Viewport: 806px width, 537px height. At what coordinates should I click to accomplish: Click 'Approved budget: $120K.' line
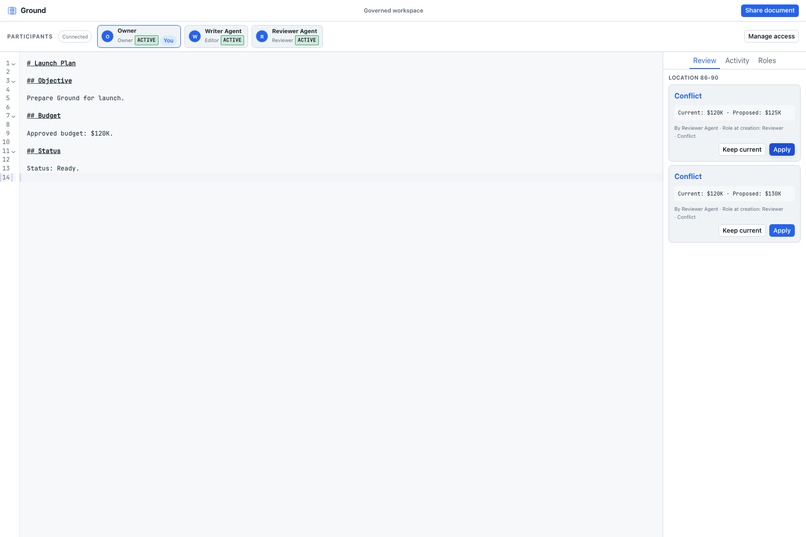70,134
